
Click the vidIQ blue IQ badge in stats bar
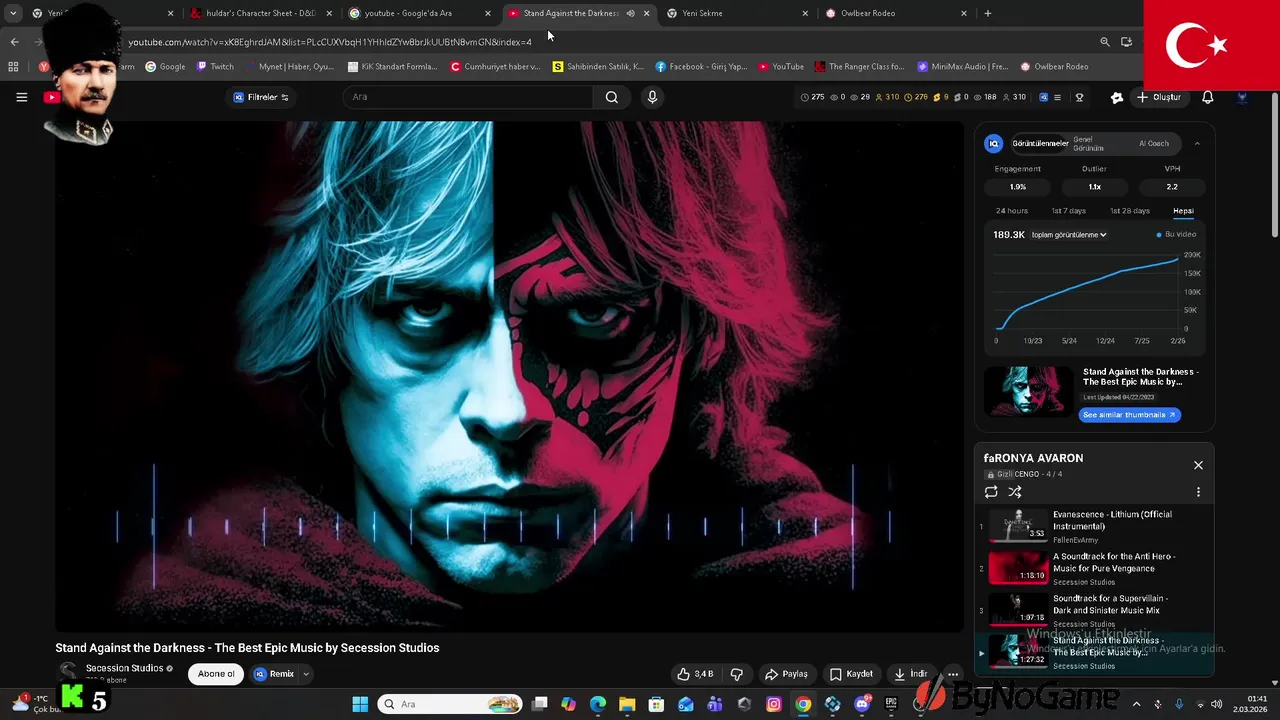[x=1043, y=97]
